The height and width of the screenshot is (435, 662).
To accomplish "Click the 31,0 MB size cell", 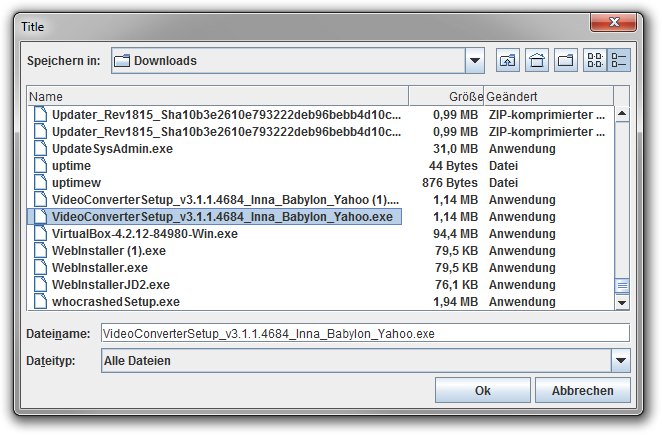I will pos(455,149).
